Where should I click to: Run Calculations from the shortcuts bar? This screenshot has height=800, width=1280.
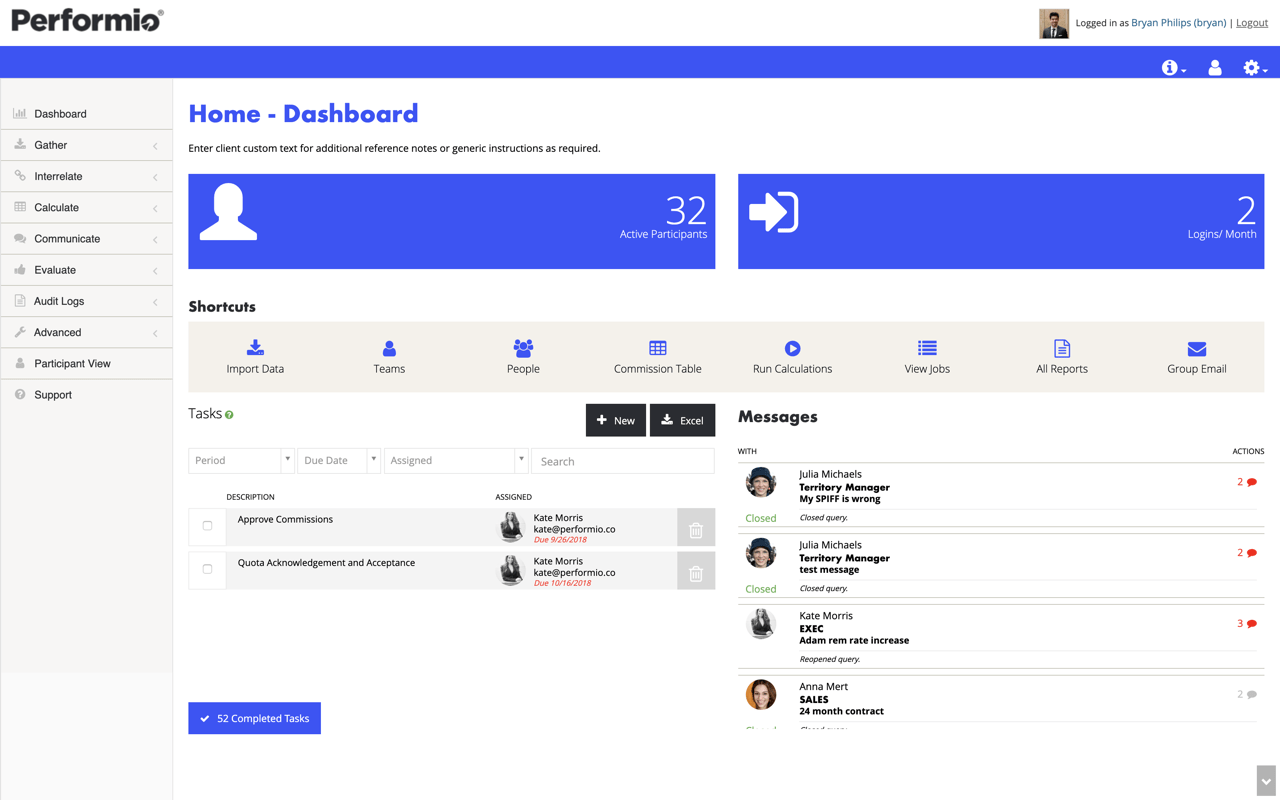(x=792, y=356)
